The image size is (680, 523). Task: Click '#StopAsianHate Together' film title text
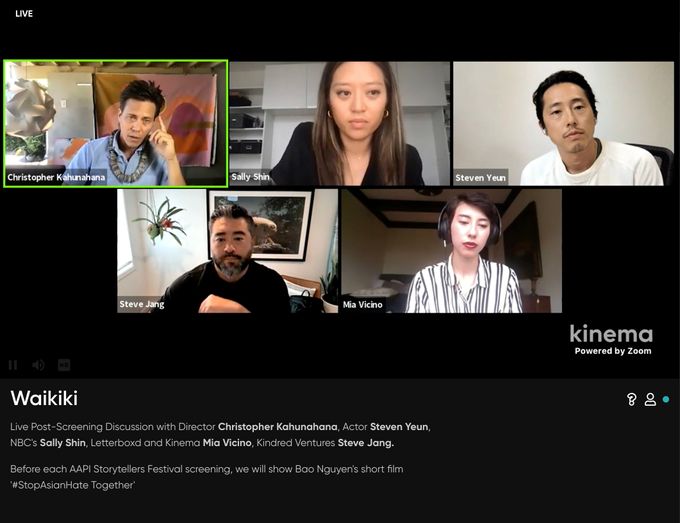pyautogui.click(x=73, y=485)
